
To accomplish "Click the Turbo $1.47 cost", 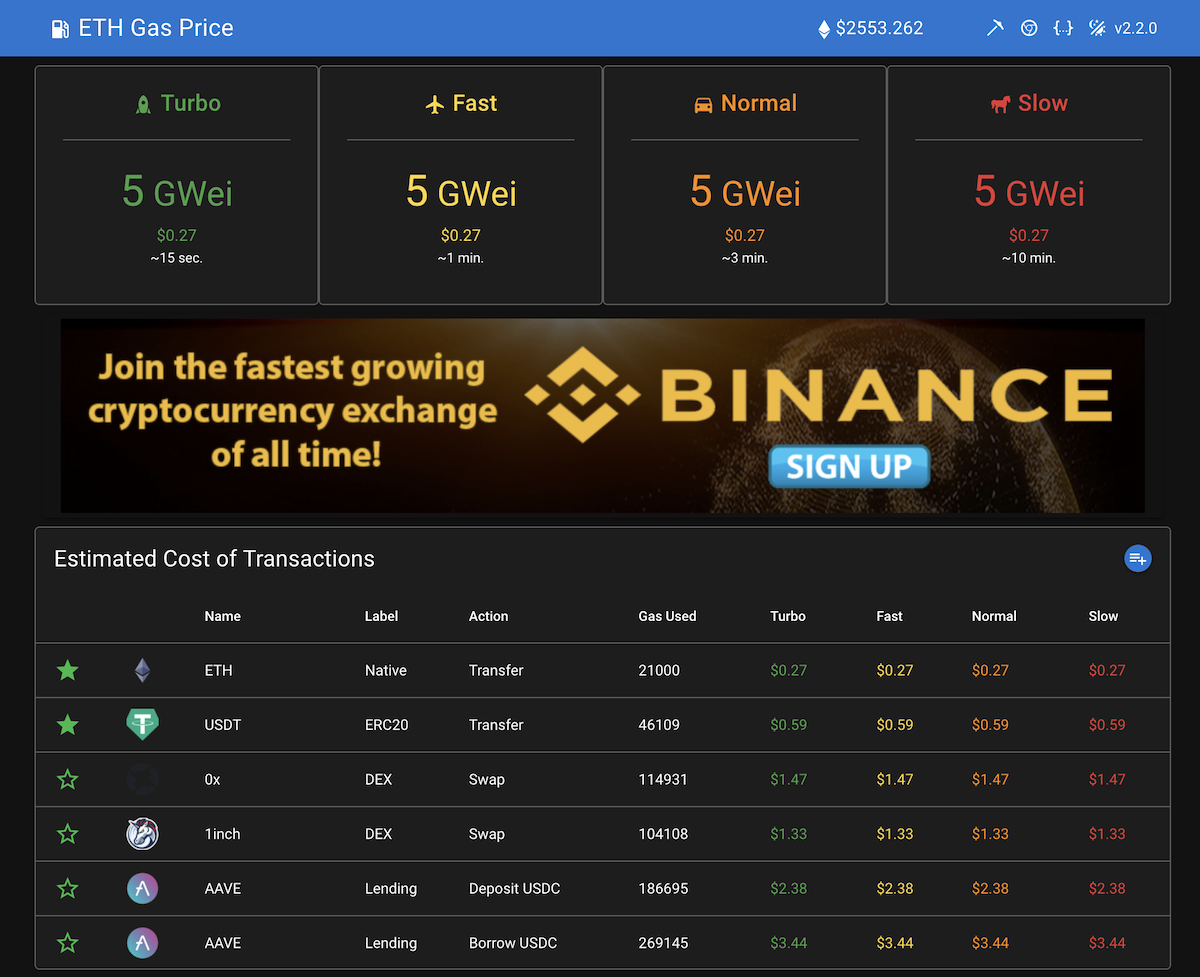I will tap(788, 779).
